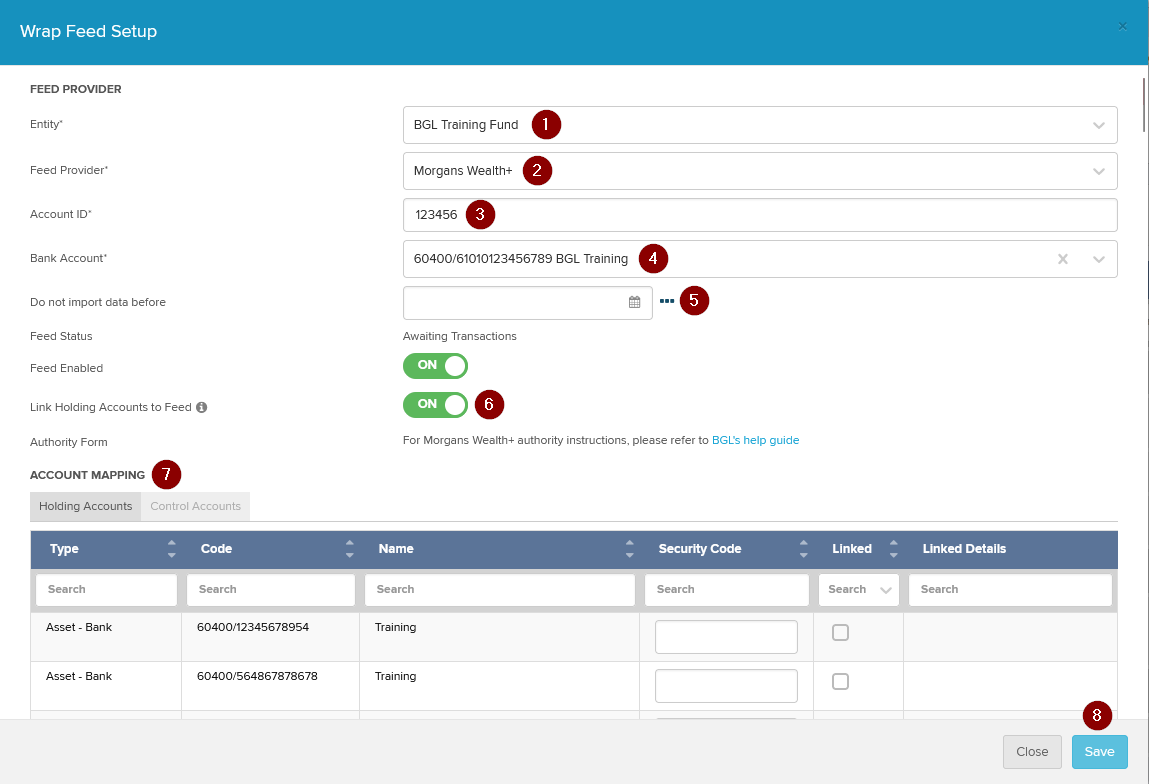The width and height of the screenshot is (1149, 784).
Task: Click the Close button
Action: pyautogui.click(x=1032, y=752)
